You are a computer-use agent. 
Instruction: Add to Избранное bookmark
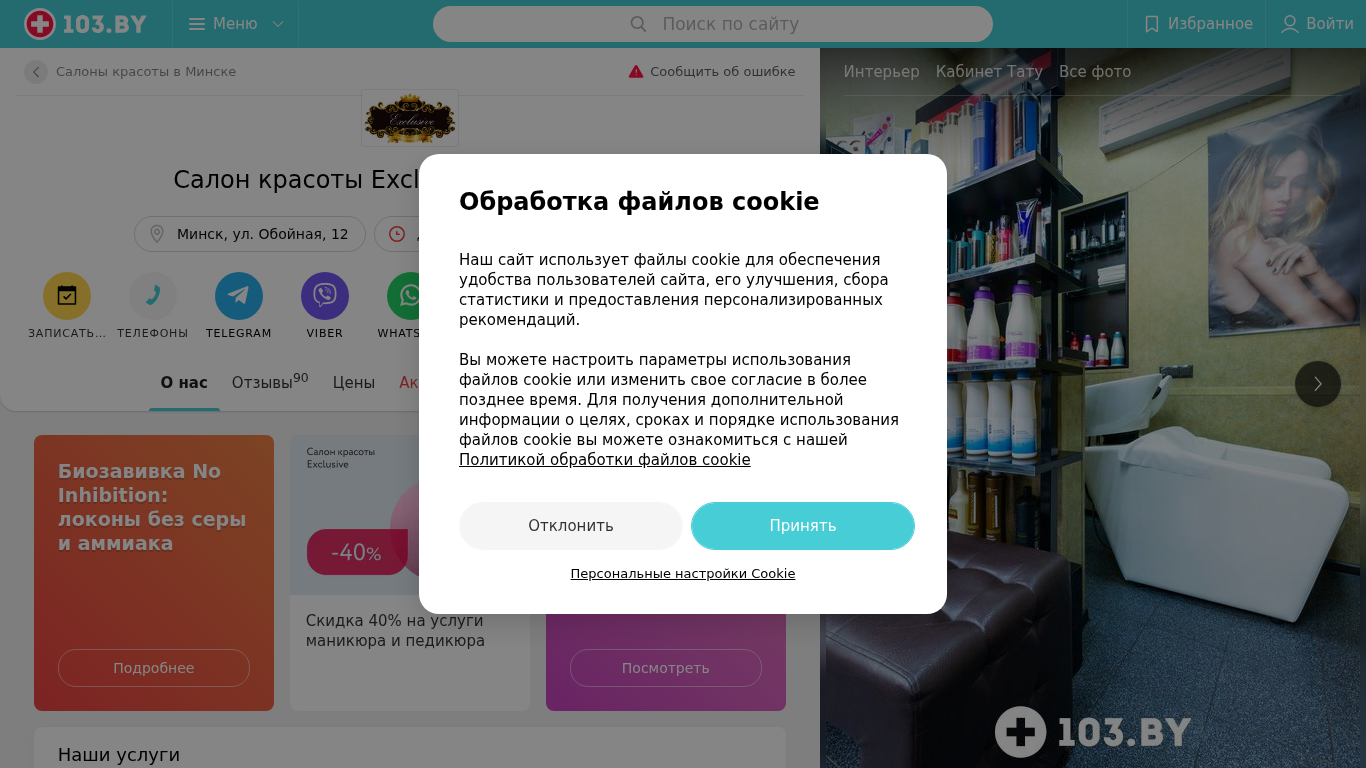[1198, 24]
